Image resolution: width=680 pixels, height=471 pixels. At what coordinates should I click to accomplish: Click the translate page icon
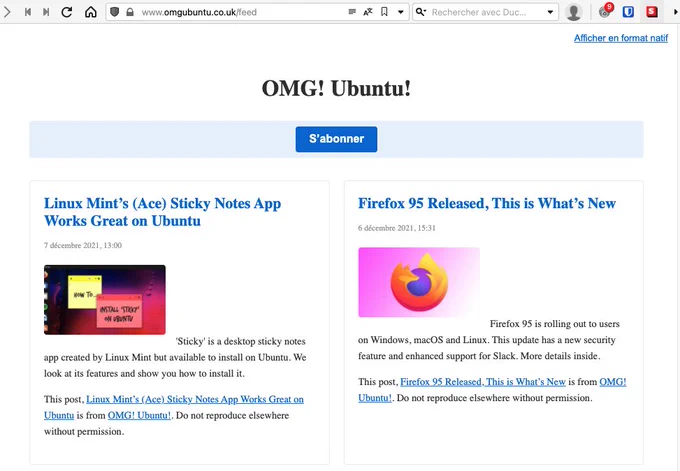[x=368, y=12]
